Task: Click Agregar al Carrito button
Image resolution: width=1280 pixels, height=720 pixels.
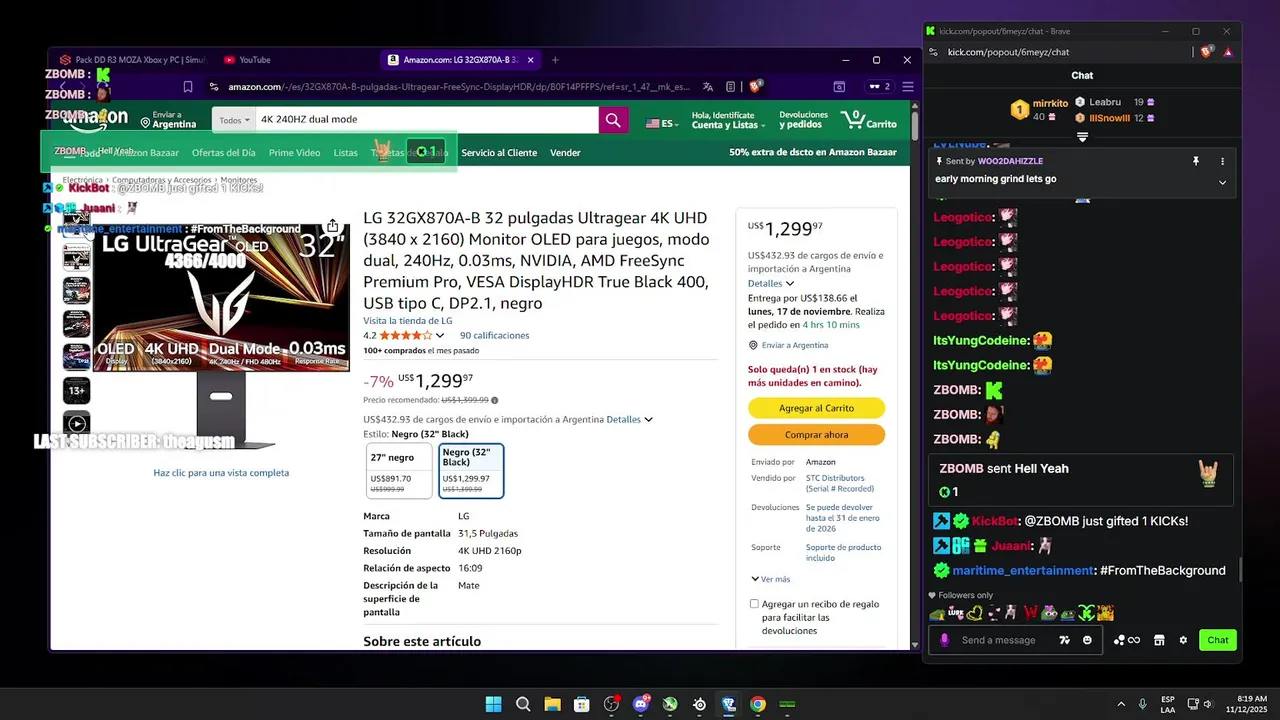Action: pos(816,408)
